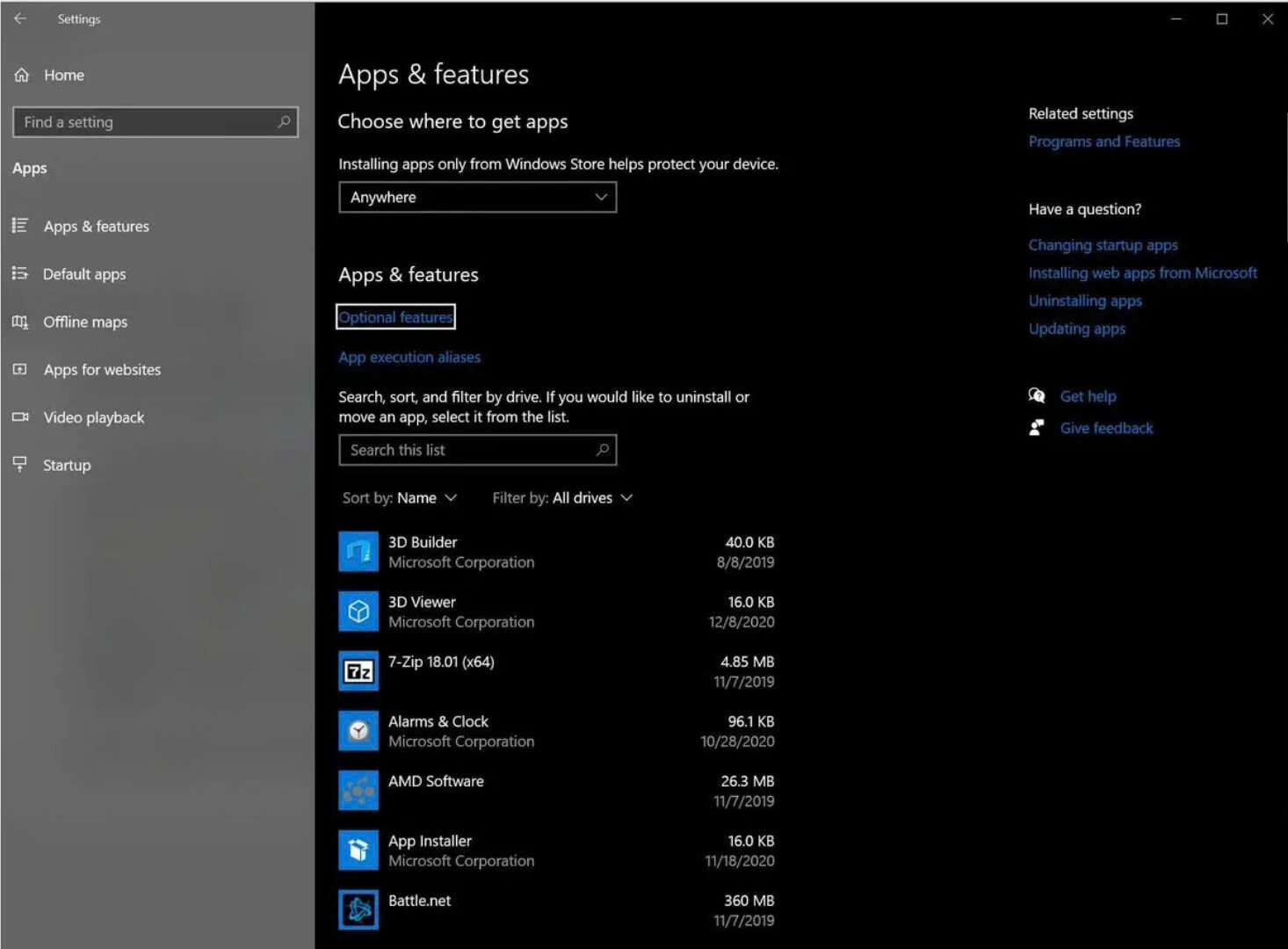Select the 3D Viewer cube icon
This screenshot has width=1288, height=949.
coord(358,612)
